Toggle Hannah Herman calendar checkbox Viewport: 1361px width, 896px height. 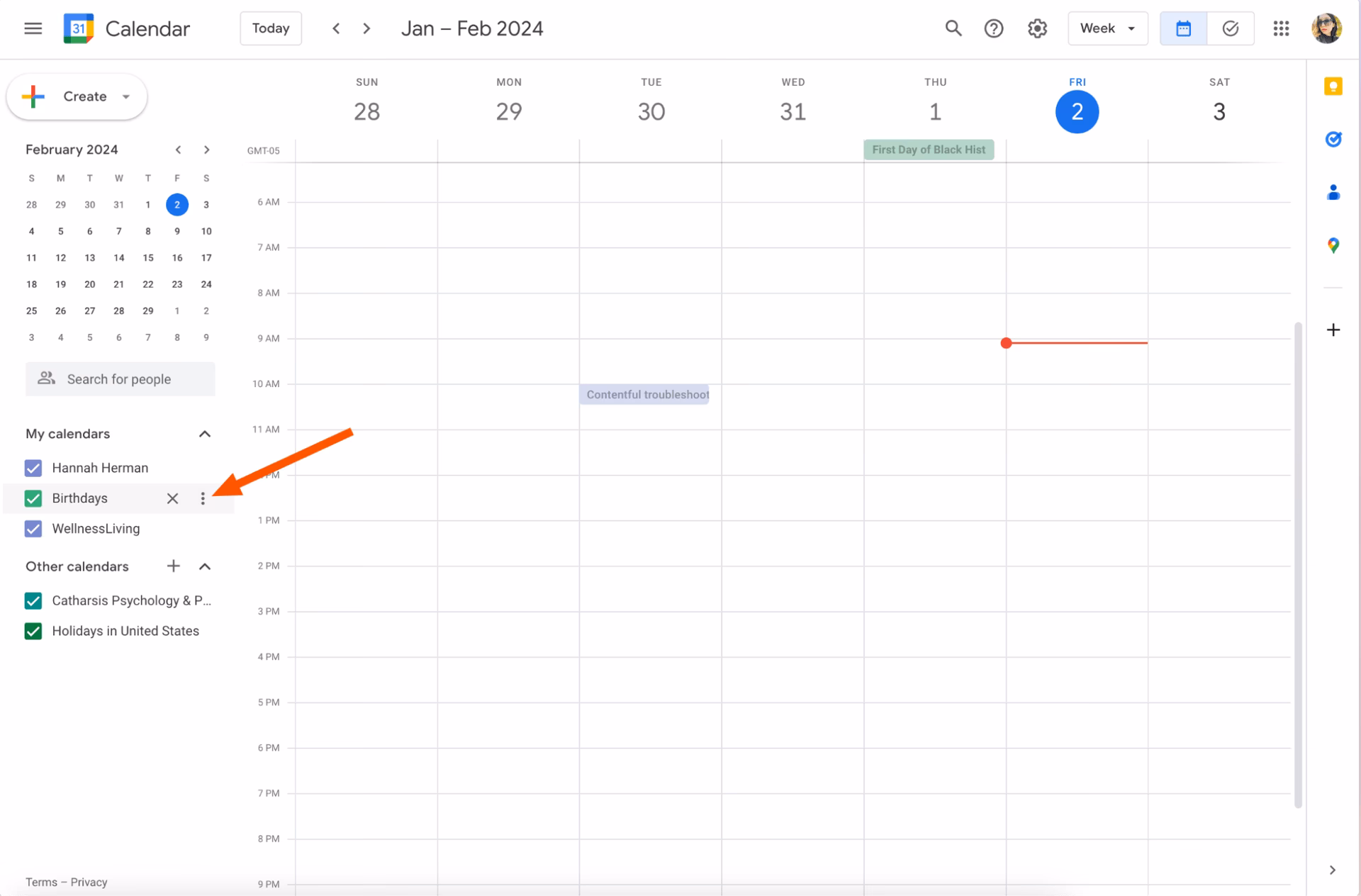[33, 468]
